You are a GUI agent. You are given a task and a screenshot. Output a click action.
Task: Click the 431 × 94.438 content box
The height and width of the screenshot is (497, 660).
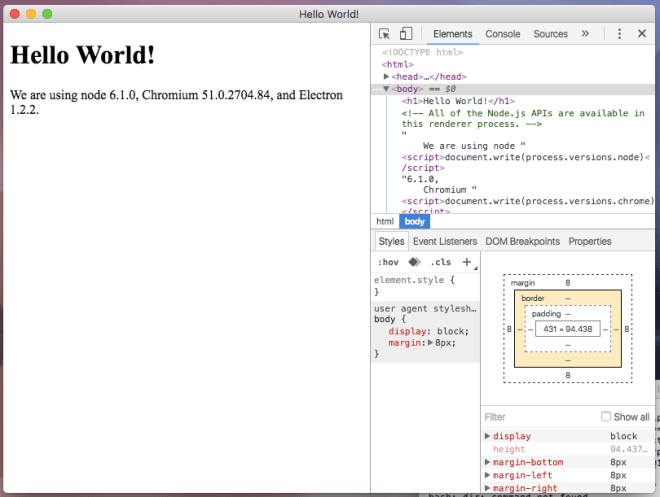point(567,329)
